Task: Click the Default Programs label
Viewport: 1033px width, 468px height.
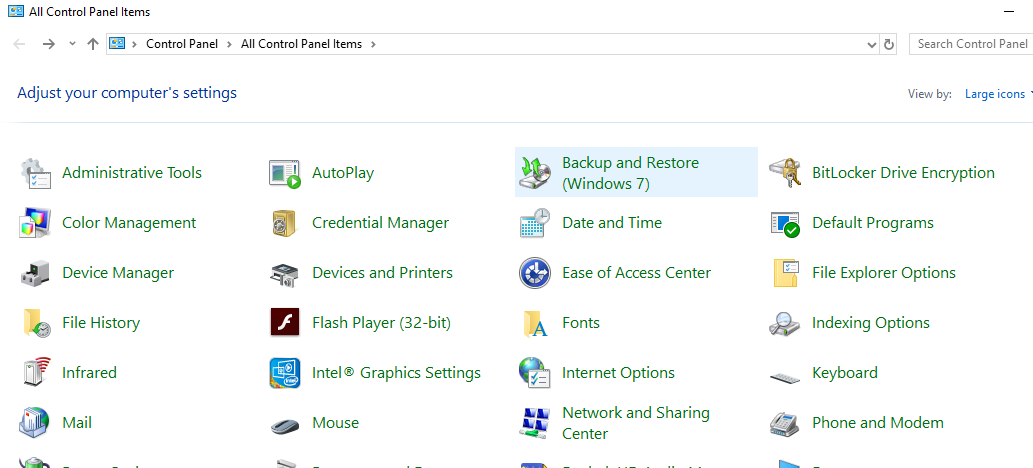Action: tap(873, 223)
